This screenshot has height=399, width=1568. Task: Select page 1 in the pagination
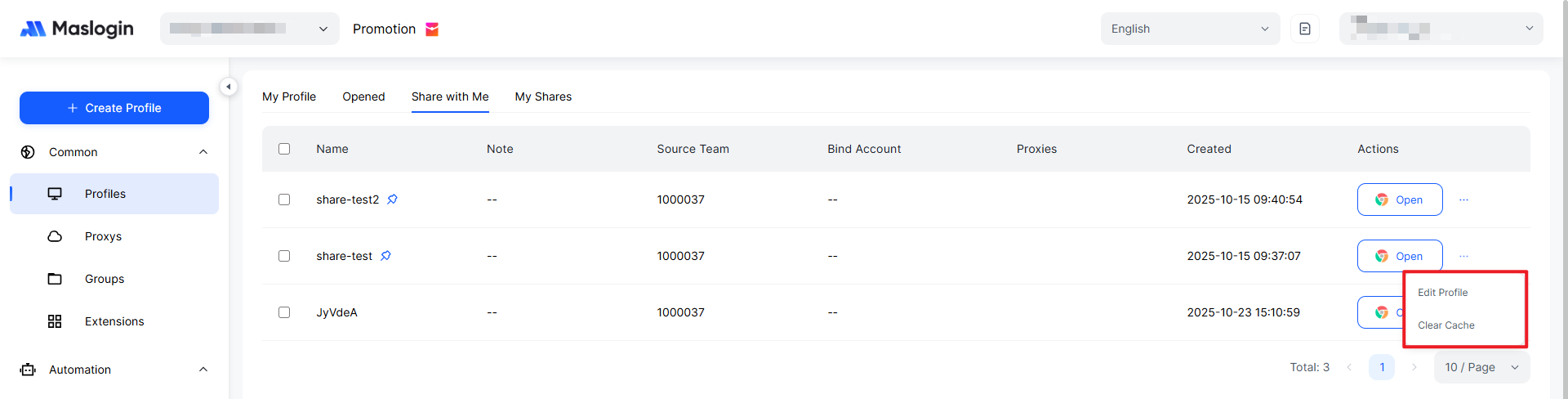pos(1382,367)
